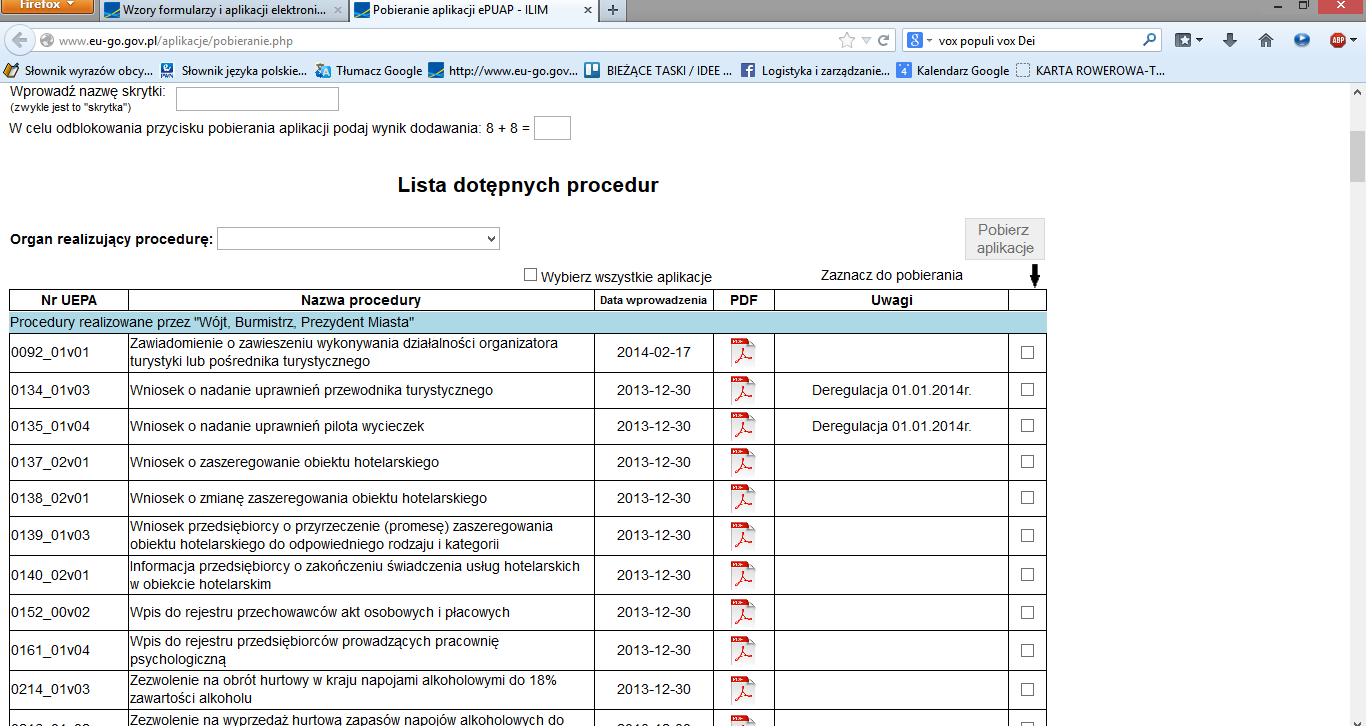Screen dimensions: 1366x726
Task: Open PDF for procedure 0139_01v03
Action: click(743, 536)
